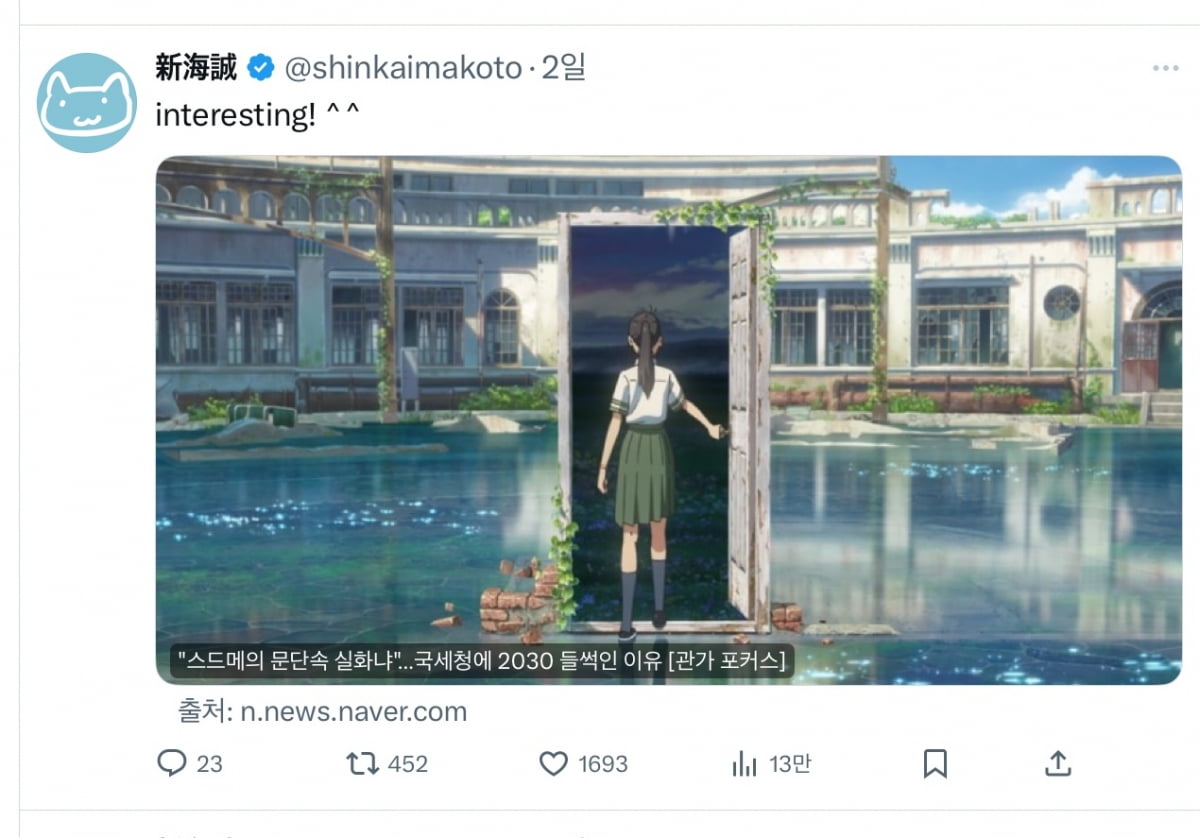Bookmark this tweet with the bookmark icon
The image size is (1200, 838).
click(935, 764)
